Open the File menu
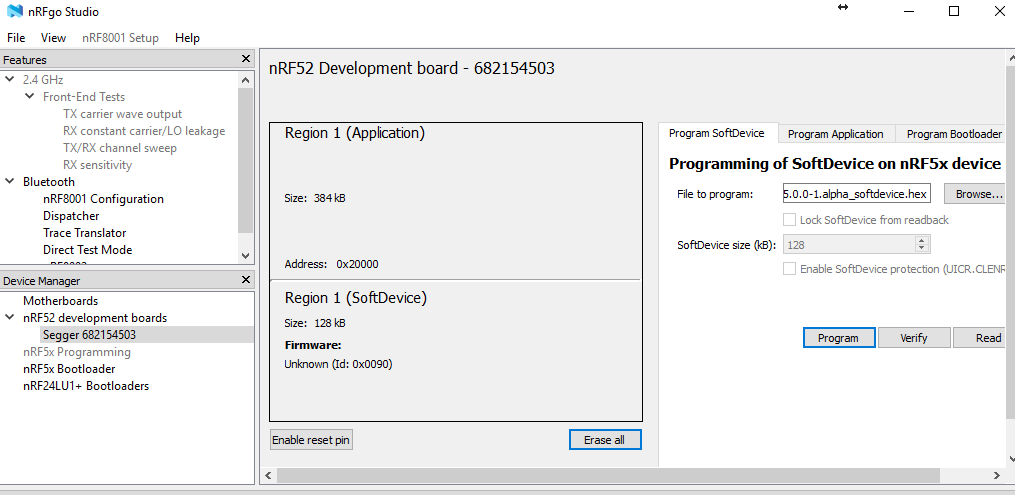The image size is (1015, 495). click(x=16, y=38)
